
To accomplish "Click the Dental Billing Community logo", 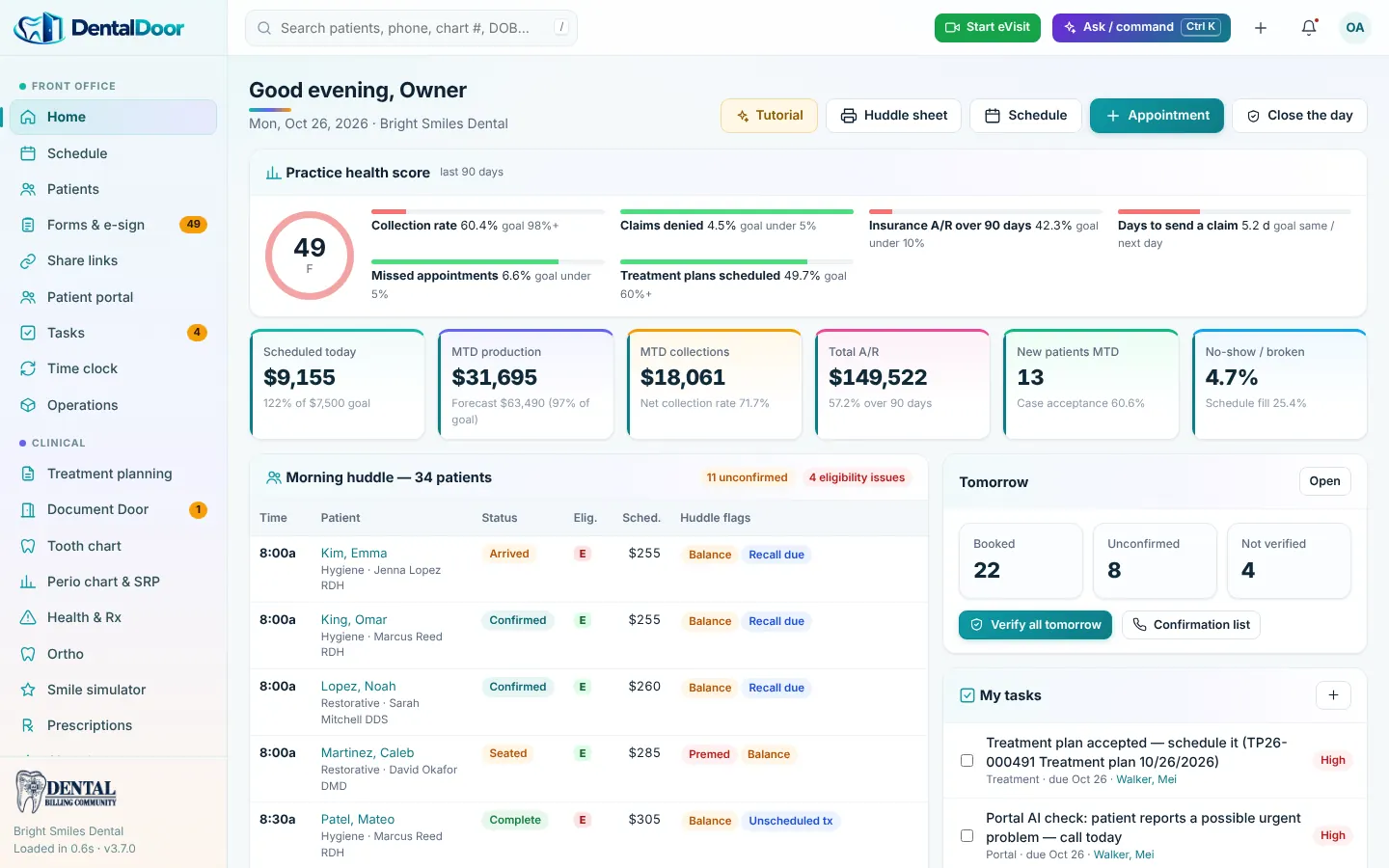I will click(67, 793).
